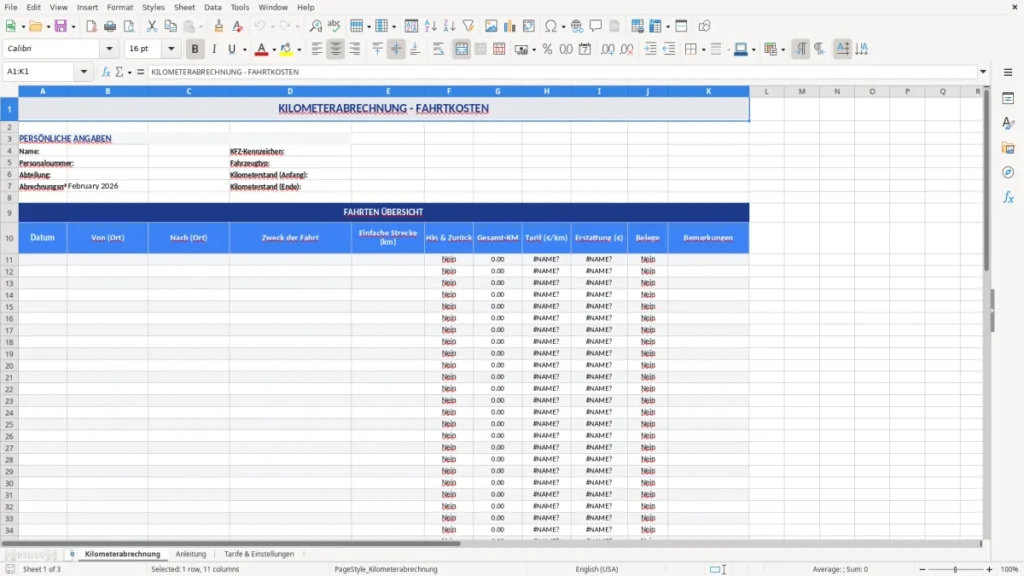This screenshot has height=576, width=1024.
Task: Open dropdown arrow next to Open icon
Action: 48,27
